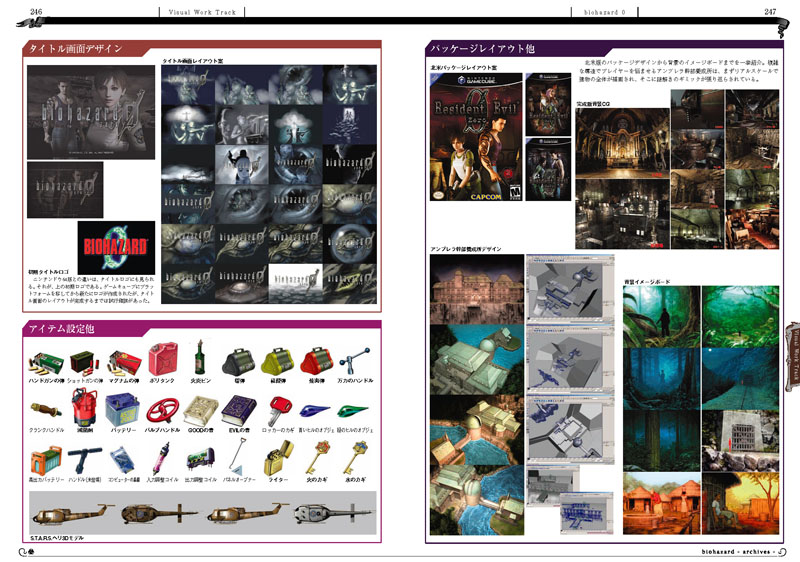This screenshot has height=562, width=800.
Task: Open the large biohazard 0 title screen image
Action: tap(91, 112)
